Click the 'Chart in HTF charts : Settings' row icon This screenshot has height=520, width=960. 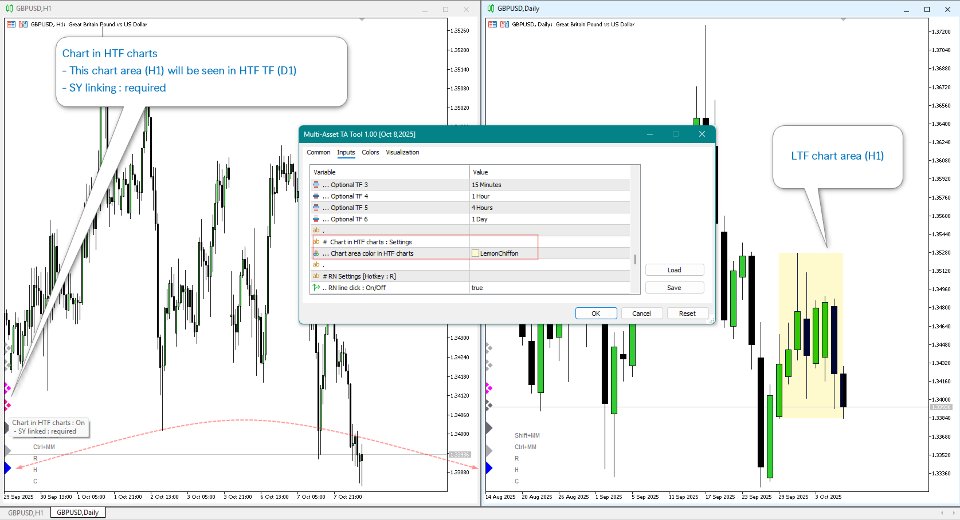pyautogui.click(x=316, y=242)
